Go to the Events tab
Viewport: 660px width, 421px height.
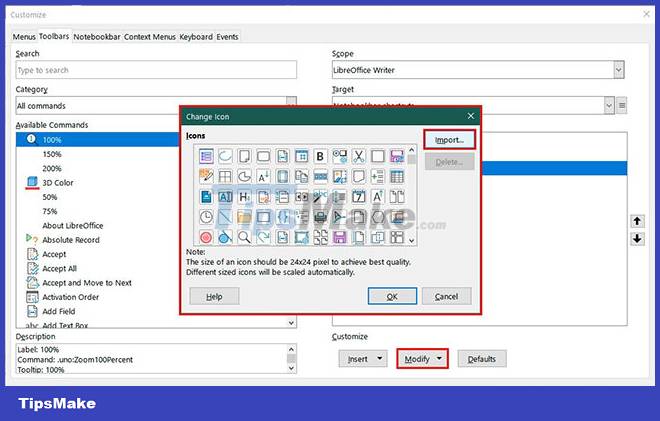(x=227, y=37)
